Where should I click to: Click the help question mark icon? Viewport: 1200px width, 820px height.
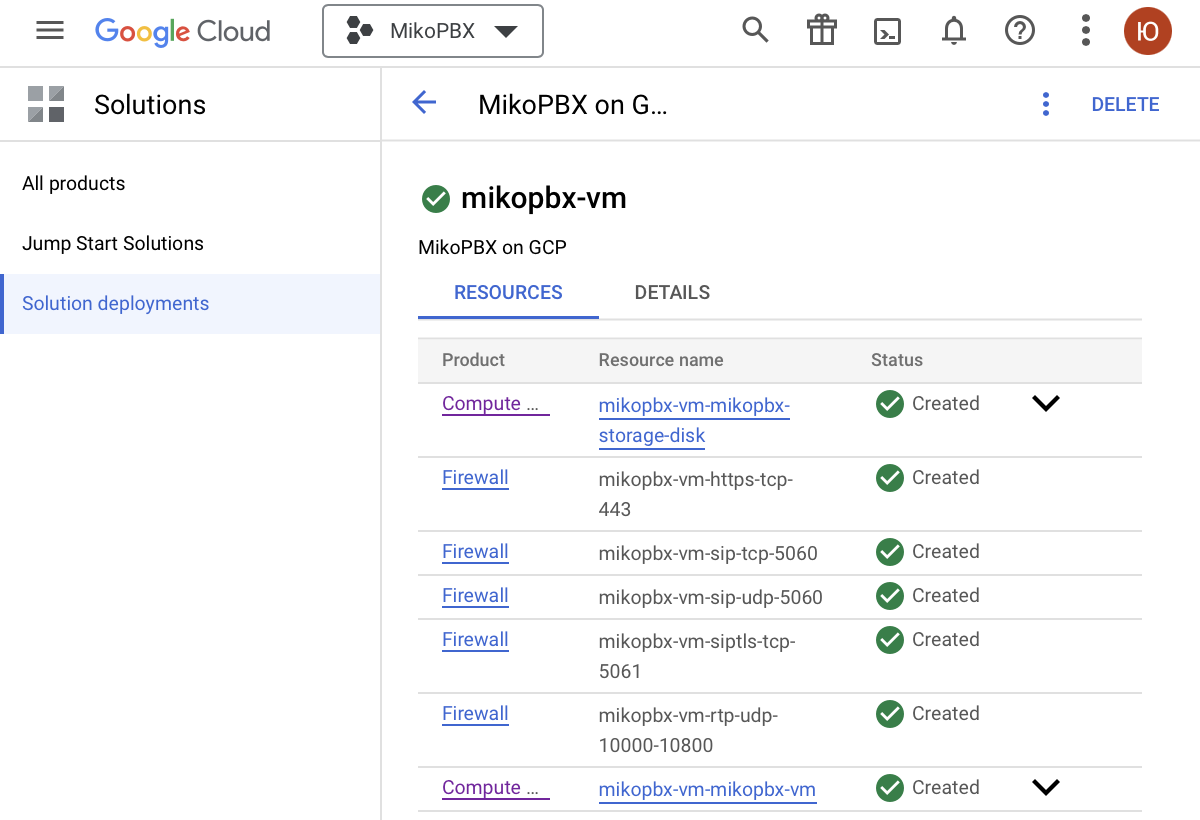pyautogui.click(x=1019, y=31)
